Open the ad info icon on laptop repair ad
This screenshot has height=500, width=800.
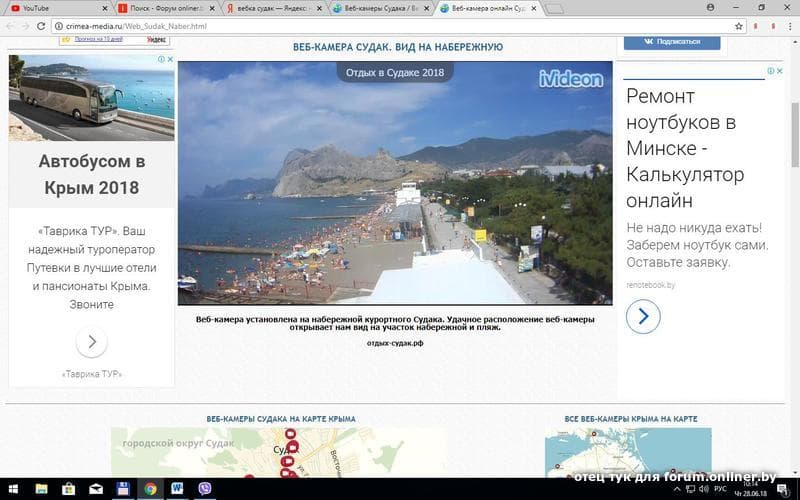point(770,71)
